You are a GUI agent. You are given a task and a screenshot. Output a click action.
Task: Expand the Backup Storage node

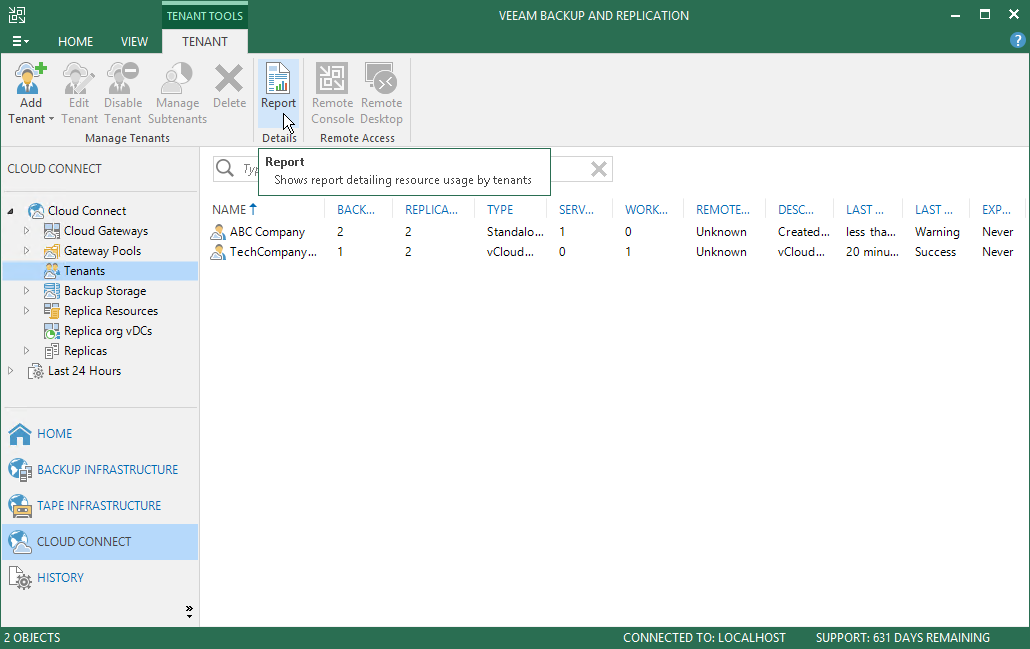pos(26,290)
